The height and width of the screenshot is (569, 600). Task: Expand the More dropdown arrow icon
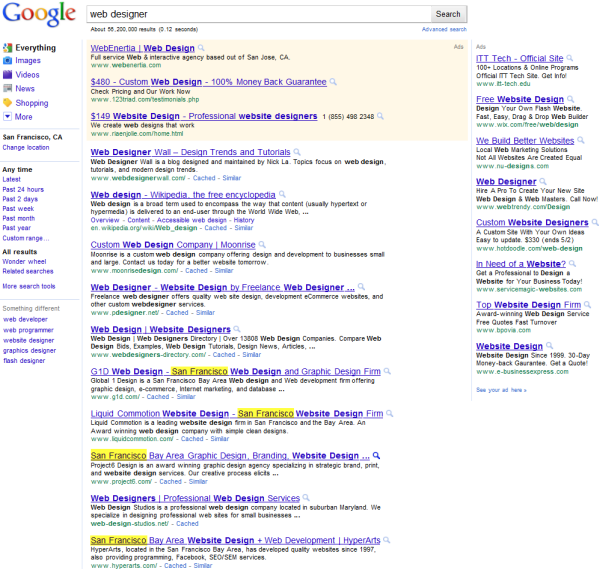coord(7,116)
